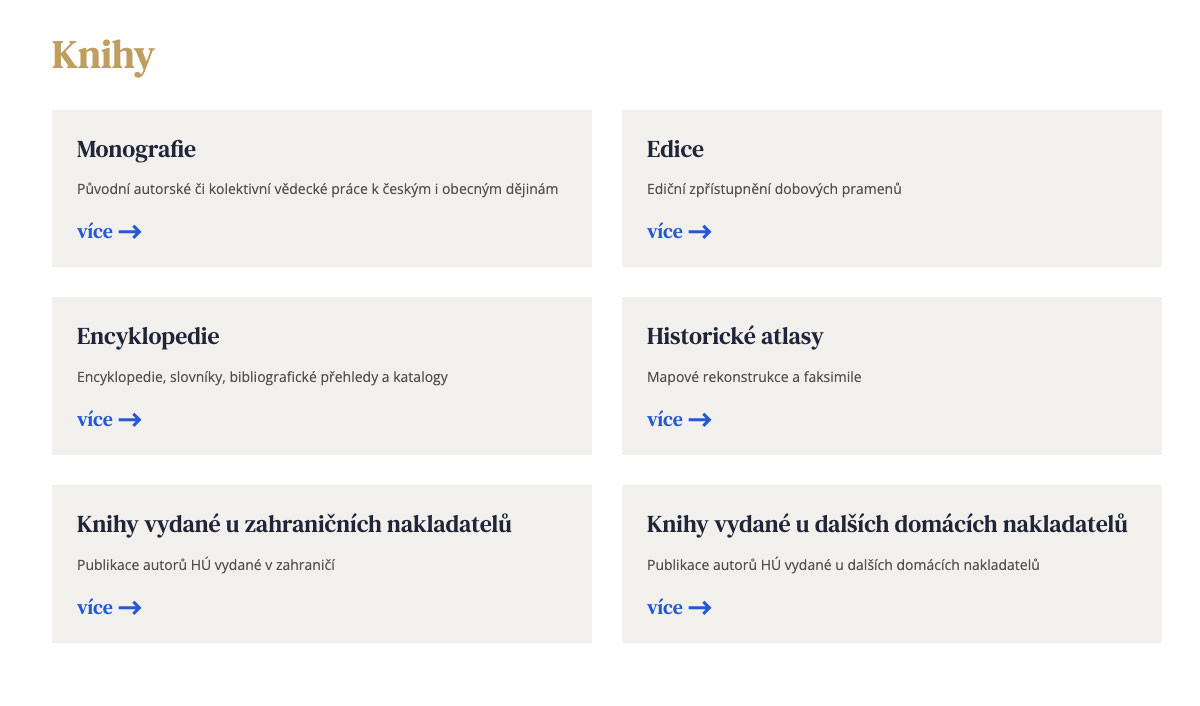Select the Edice card heading
Viewport: 1200px width, 706px height.
coord(675,149)
